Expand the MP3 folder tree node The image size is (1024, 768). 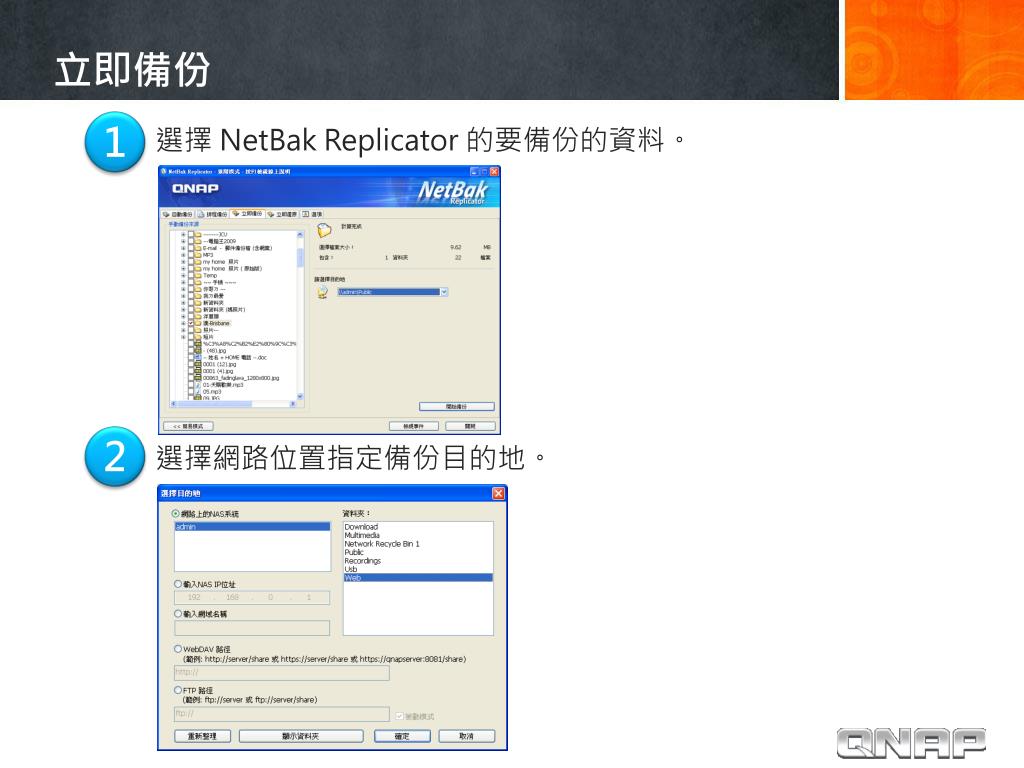pos(184,255)
